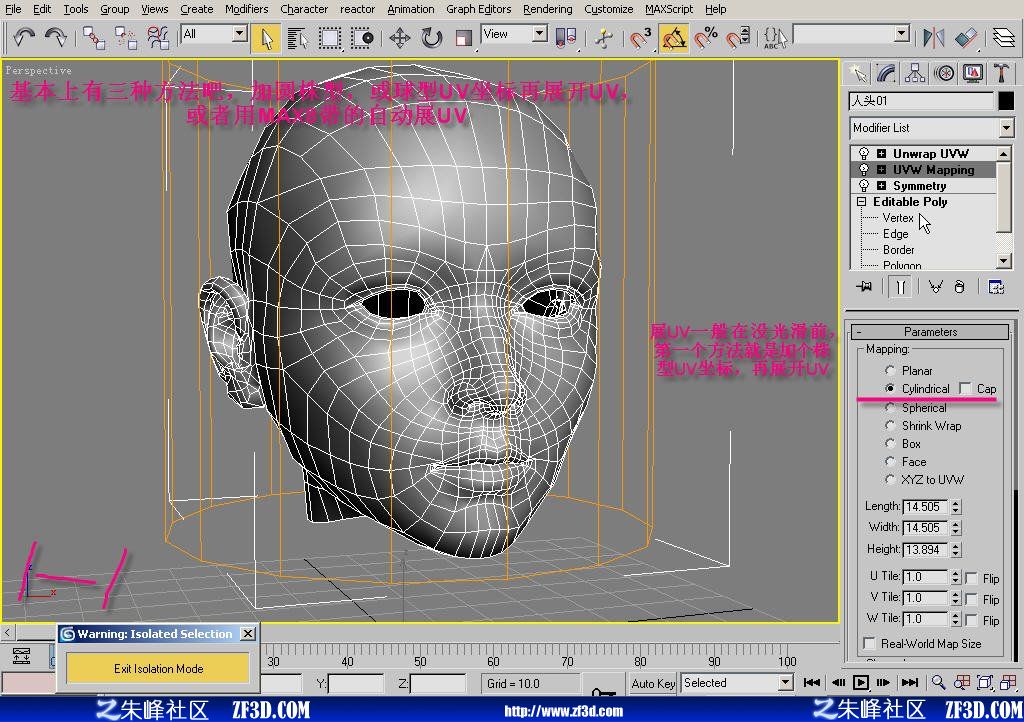Select the Select and Link tool
This screenshot has width=1024, height=722.
(94, 37)
